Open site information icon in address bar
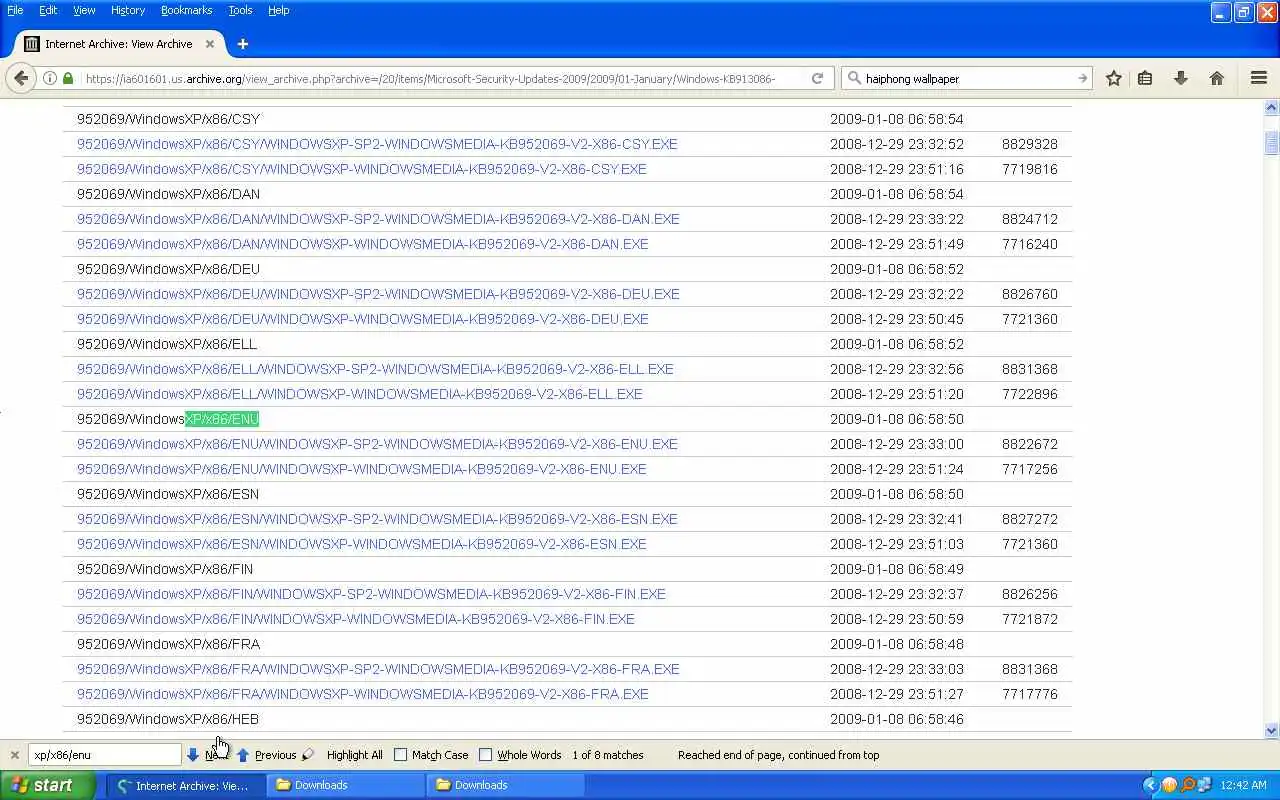 tap(49, 78)
